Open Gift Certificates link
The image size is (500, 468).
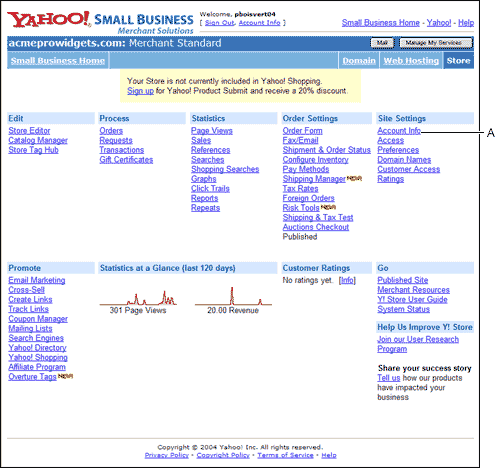[x=126, y=160]
